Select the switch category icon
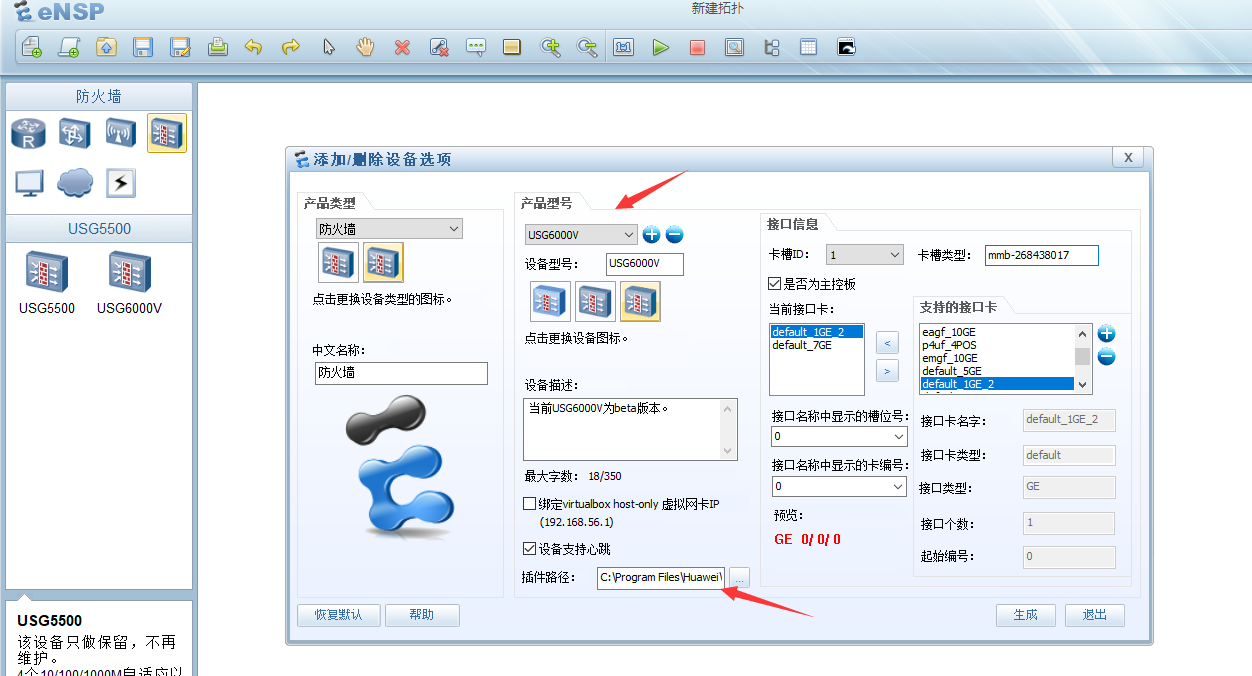The width and height of the screenshot is (1252, 676). [x=75, y=132]
